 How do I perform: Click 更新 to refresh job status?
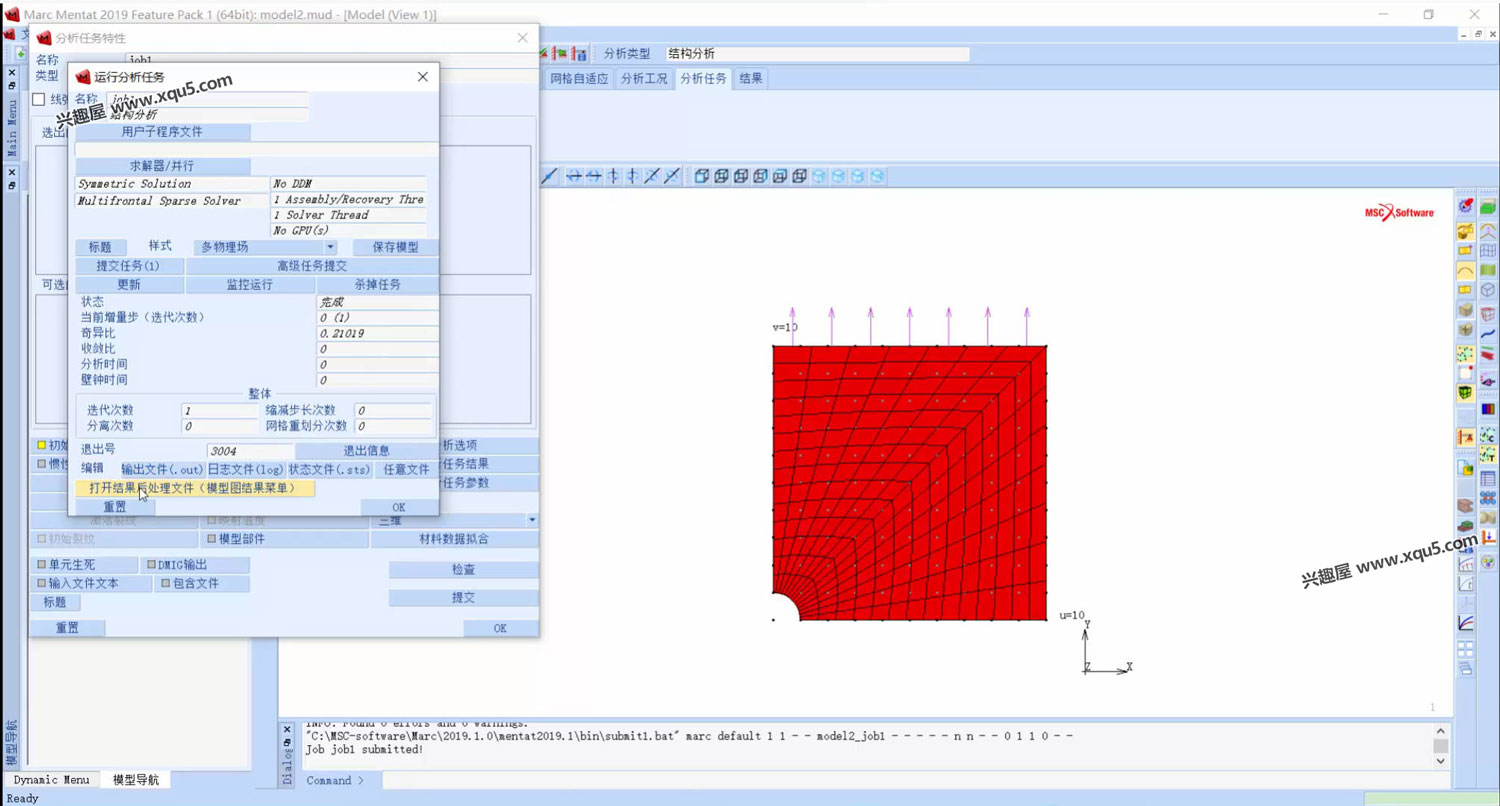[x=128, y=285]
